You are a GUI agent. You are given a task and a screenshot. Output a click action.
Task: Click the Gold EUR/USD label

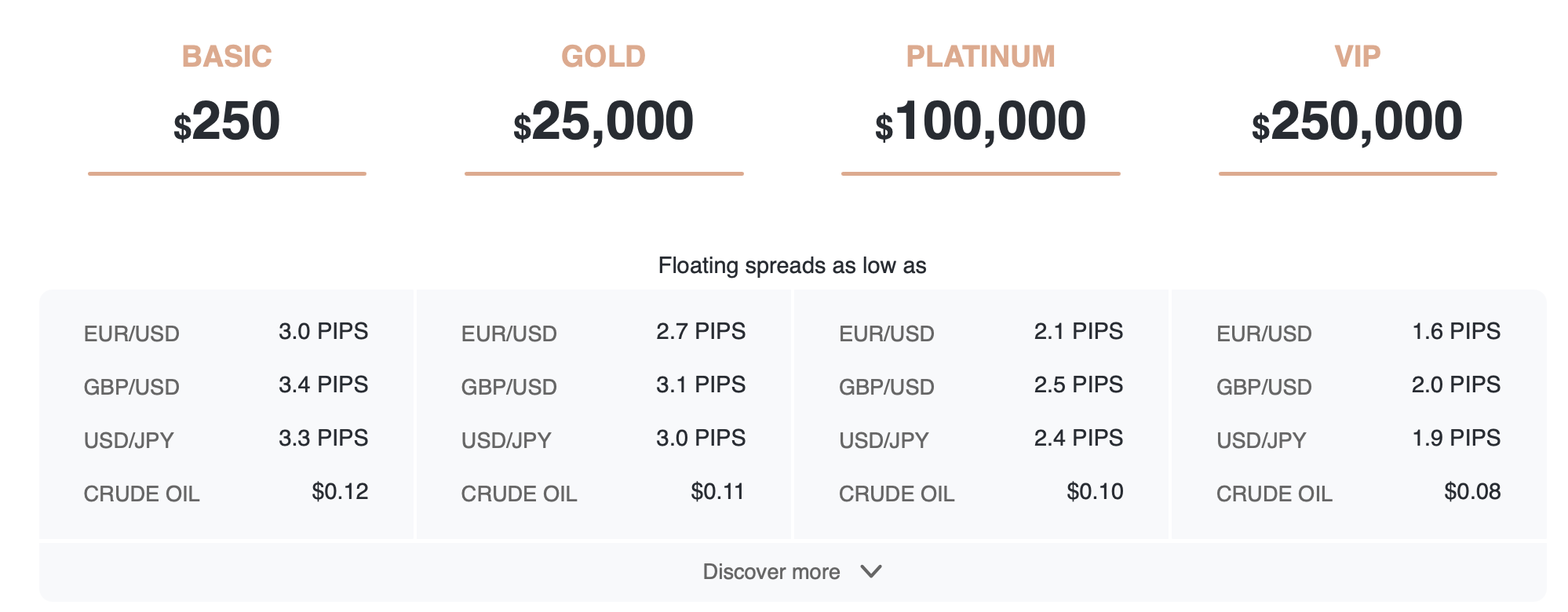click(x=509, y=333)
